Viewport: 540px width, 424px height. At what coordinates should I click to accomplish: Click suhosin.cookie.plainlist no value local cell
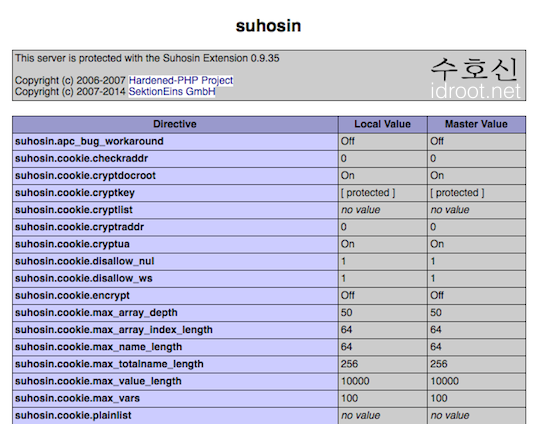point(383,416)
